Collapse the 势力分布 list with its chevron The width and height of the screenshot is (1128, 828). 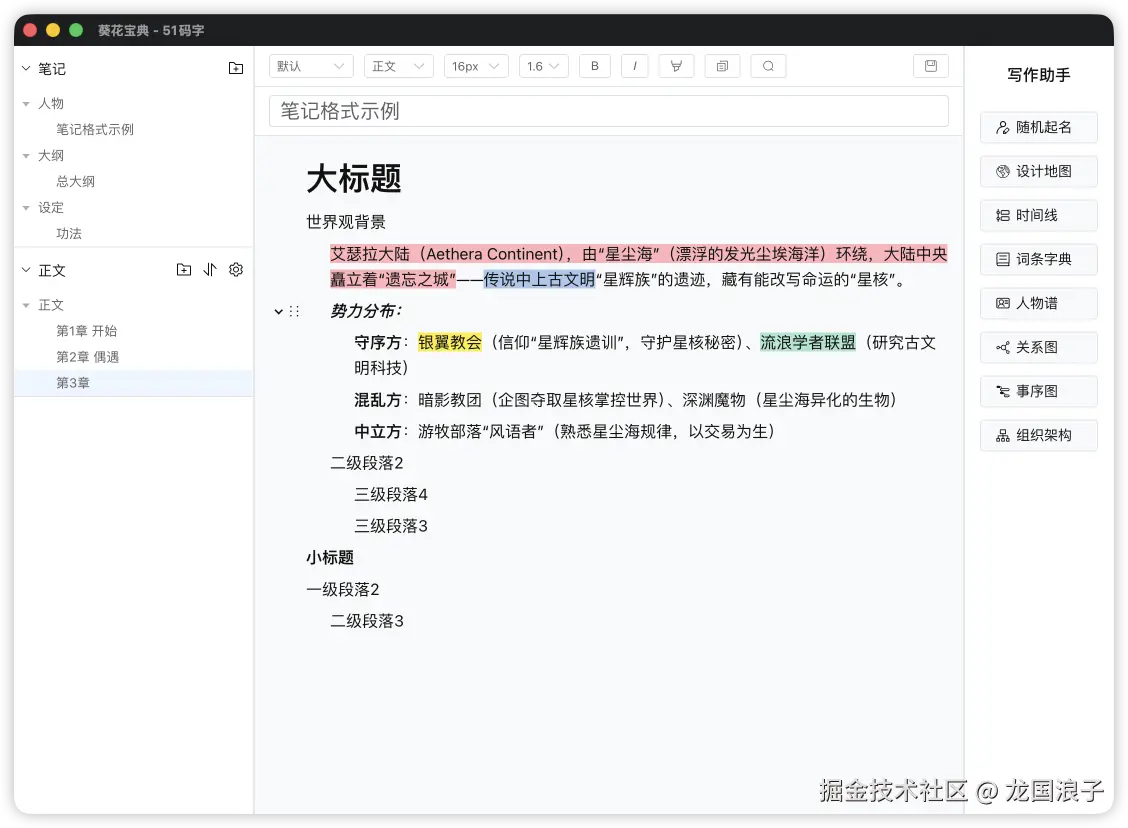279,311
